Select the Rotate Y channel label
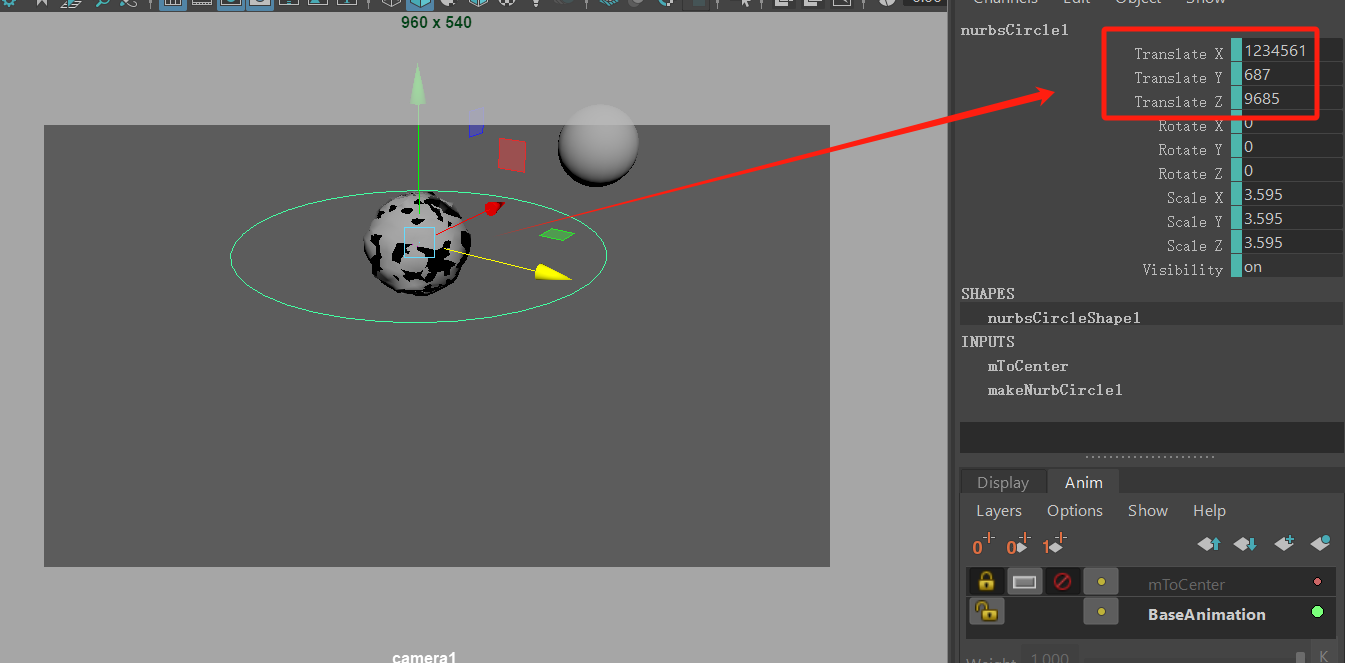 click(1190, 150)
